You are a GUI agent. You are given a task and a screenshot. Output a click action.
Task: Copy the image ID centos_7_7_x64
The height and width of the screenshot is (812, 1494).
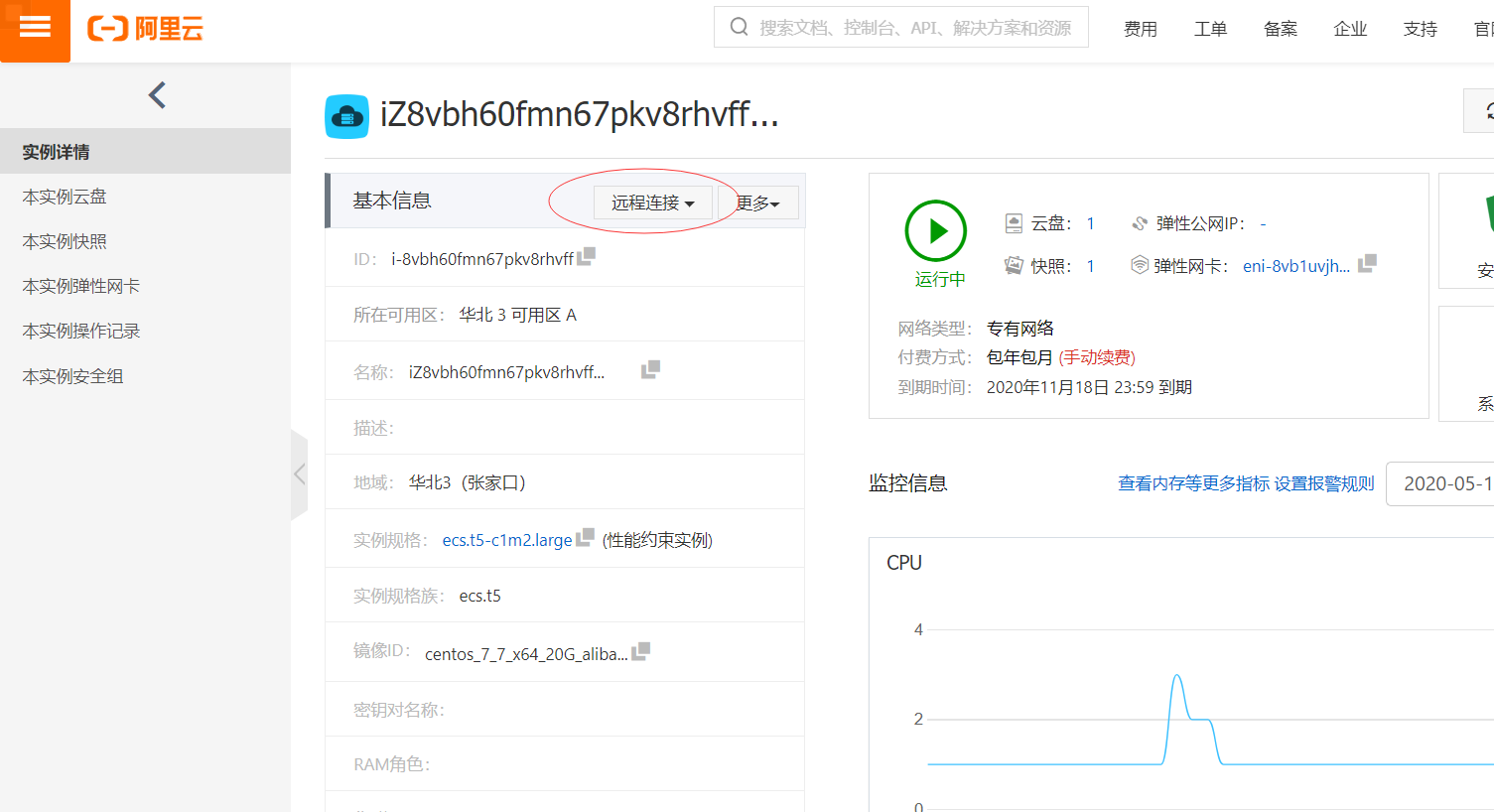(x=640, y=651)
